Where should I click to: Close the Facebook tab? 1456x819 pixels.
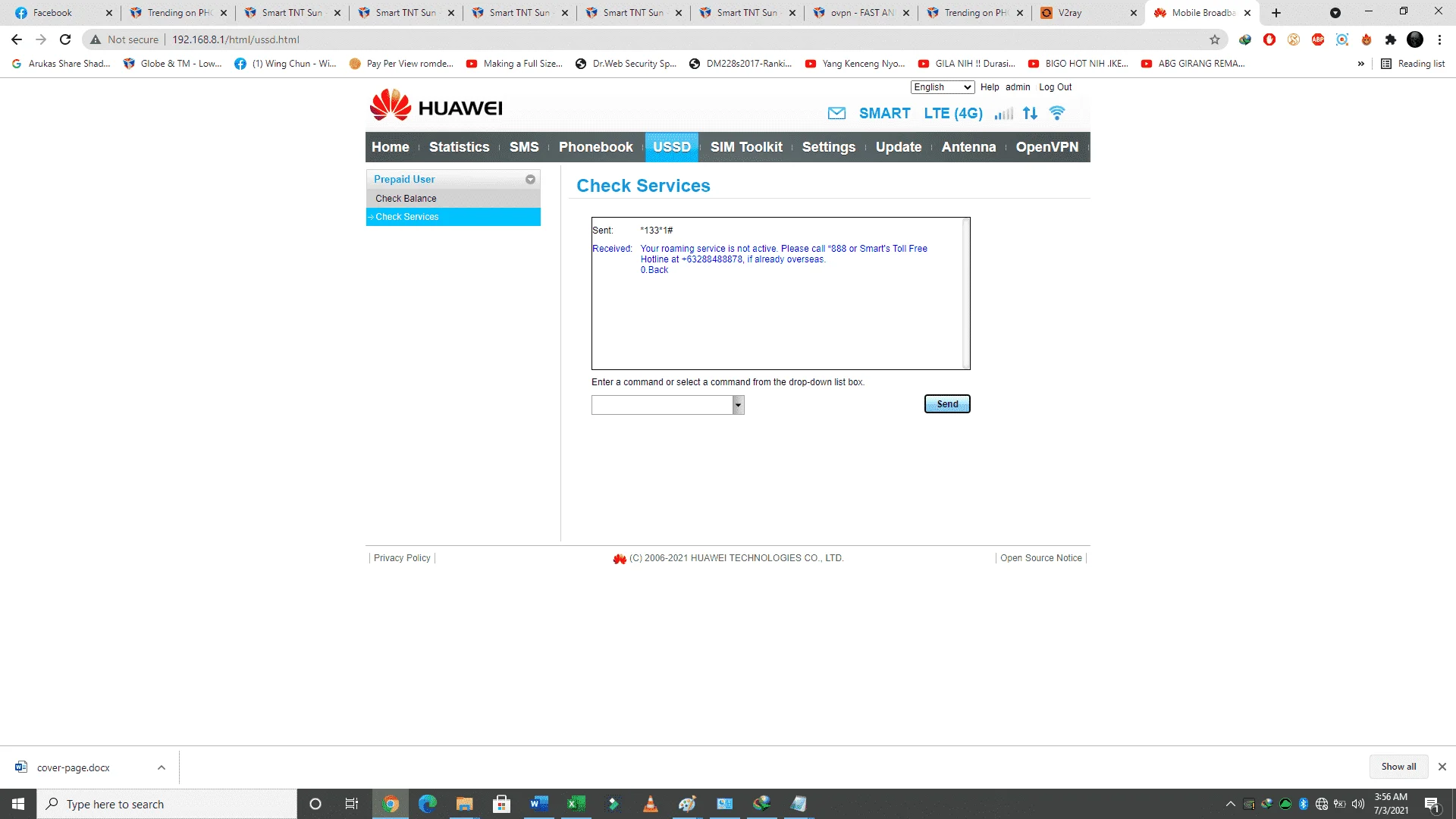(109, 13)
